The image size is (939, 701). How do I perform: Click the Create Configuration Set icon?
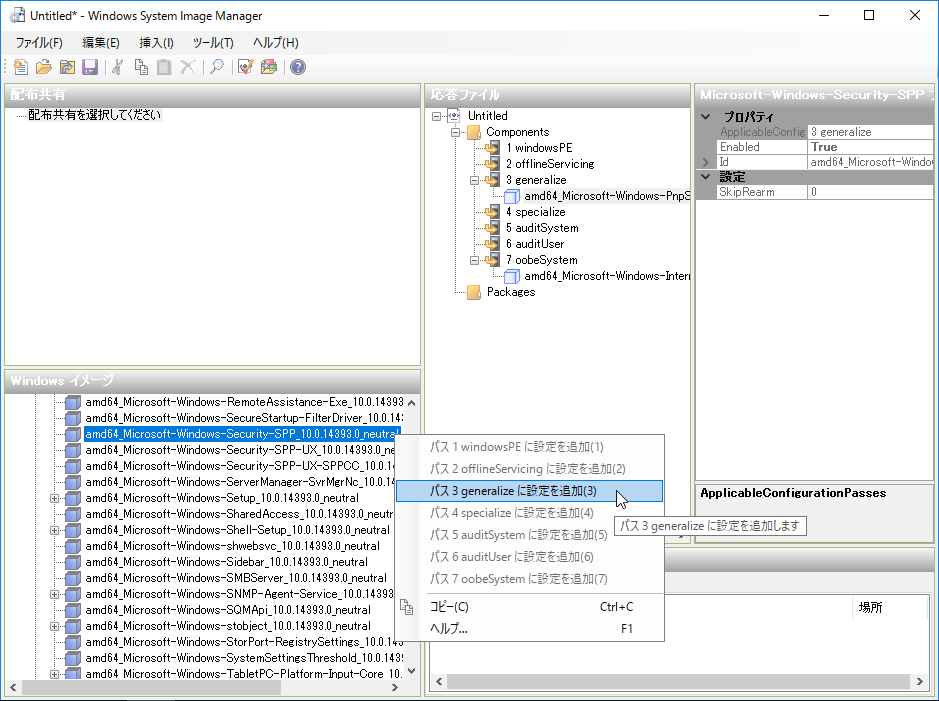pyautogui.click(x=269, y=67)
